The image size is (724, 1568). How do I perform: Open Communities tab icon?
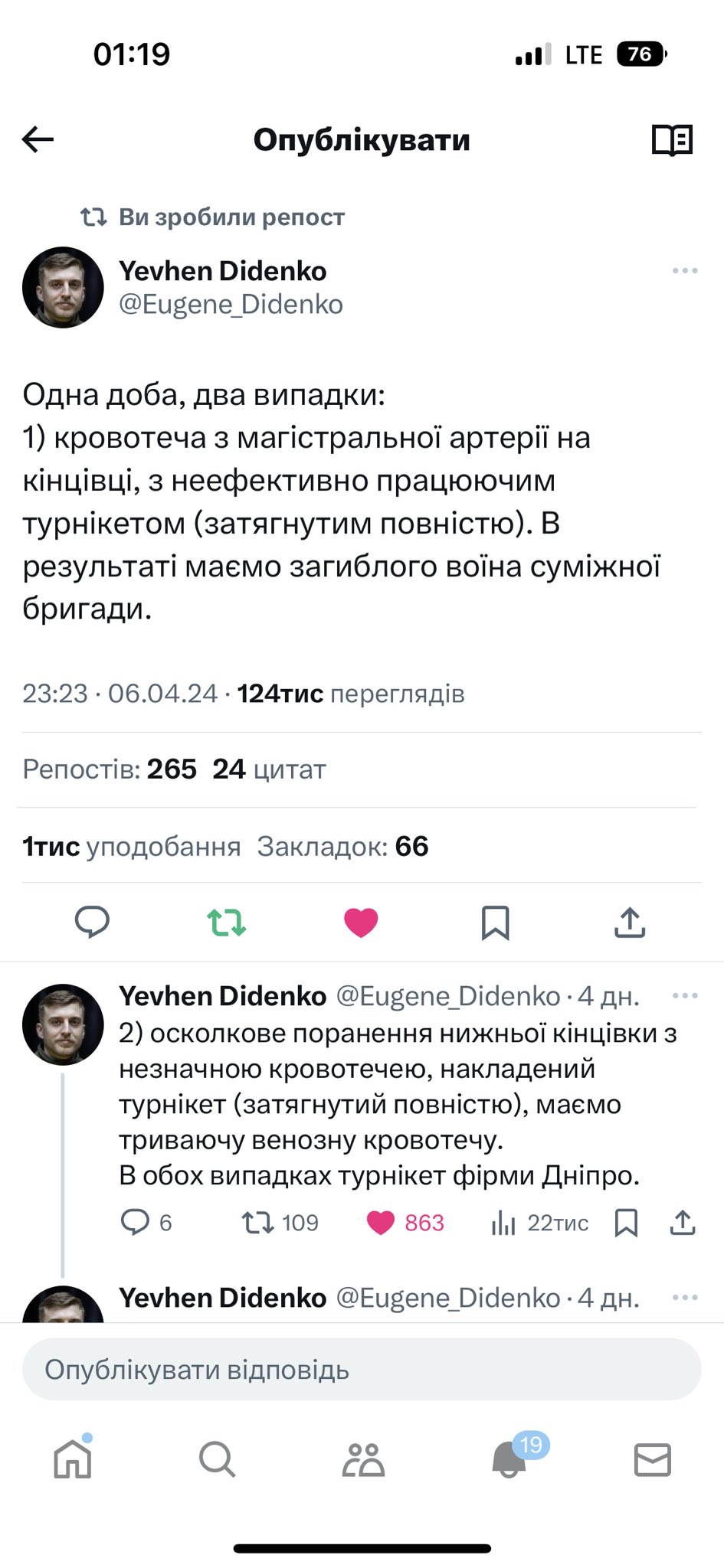pos(362,1459)
